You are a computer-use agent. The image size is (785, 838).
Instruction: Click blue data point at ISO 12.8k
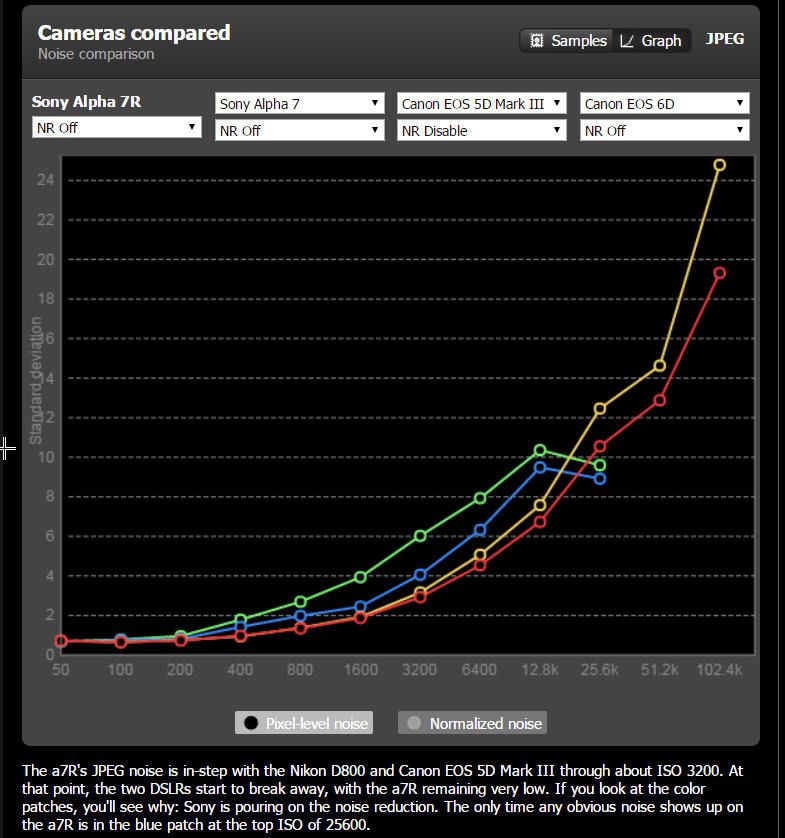(x=540, y=468)
